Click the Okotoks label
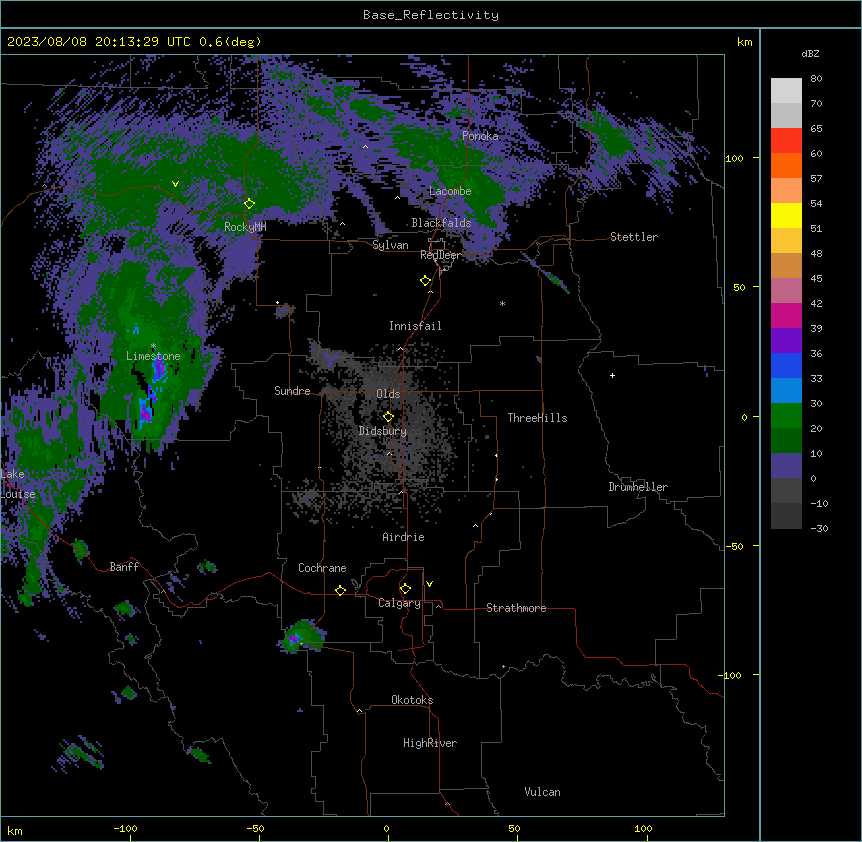Screen dimensions: 862x842 coord(412,700)
